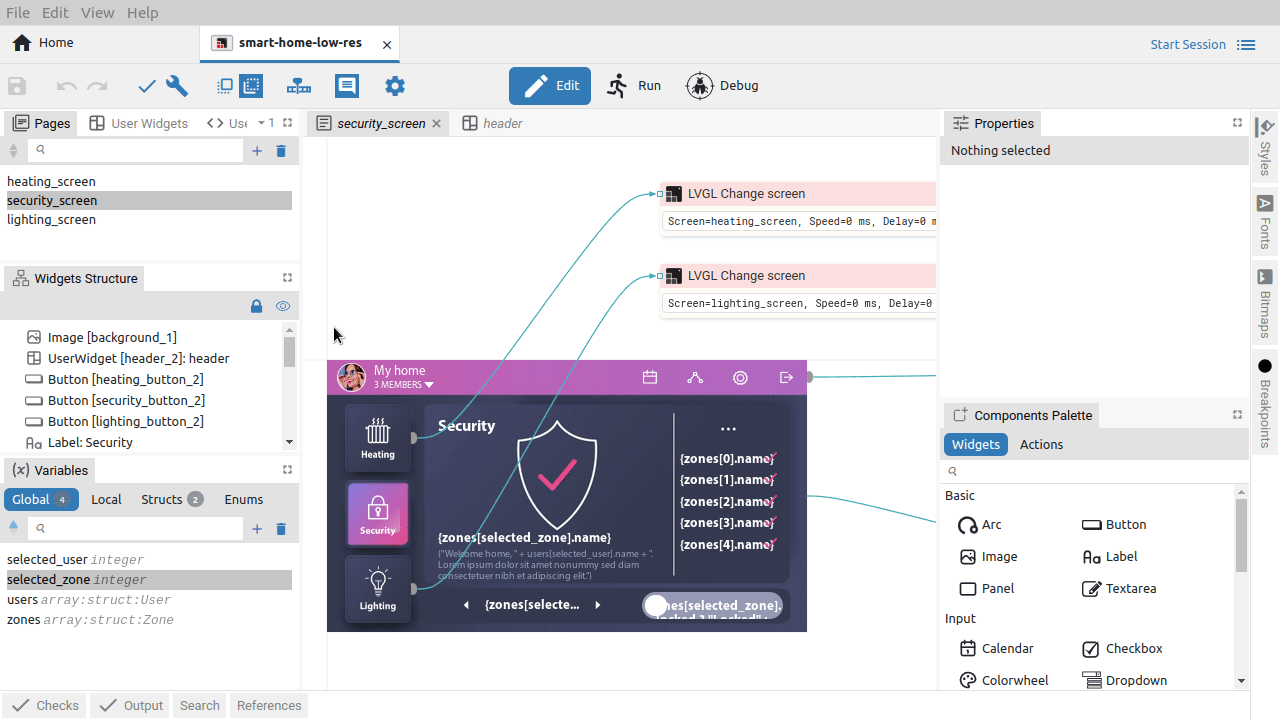Click the Save disk icon in toolbar
Viewport: 1280px width, 720px height.
tap(17, 86)
